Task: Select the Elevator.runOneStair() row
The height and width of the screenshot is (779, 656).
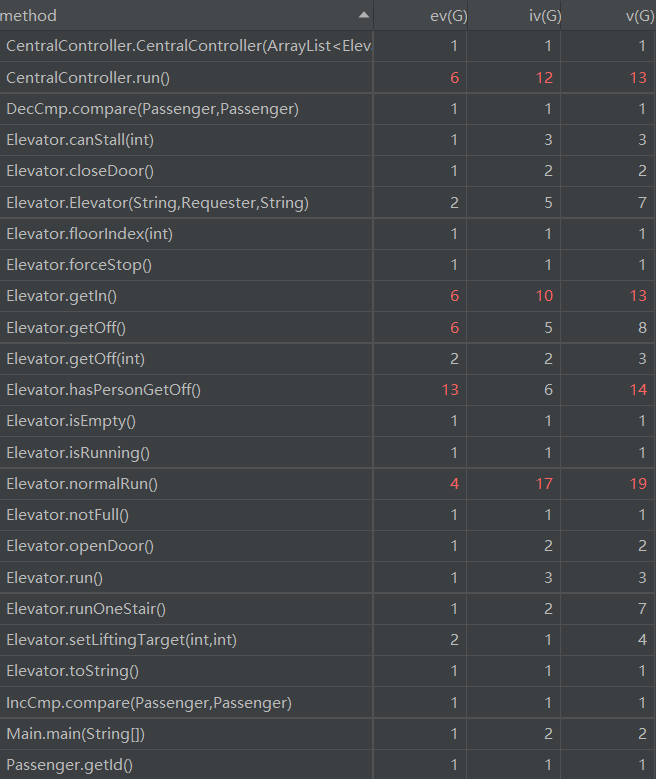Action: click(x=328, y=609)
